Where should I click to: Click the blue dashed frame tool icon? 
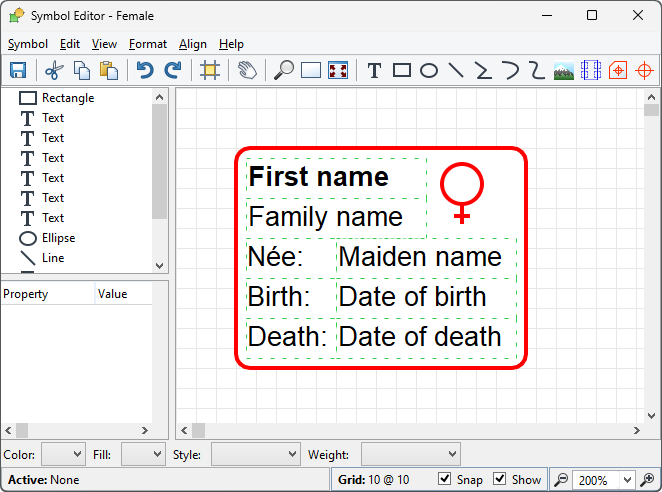591,70
